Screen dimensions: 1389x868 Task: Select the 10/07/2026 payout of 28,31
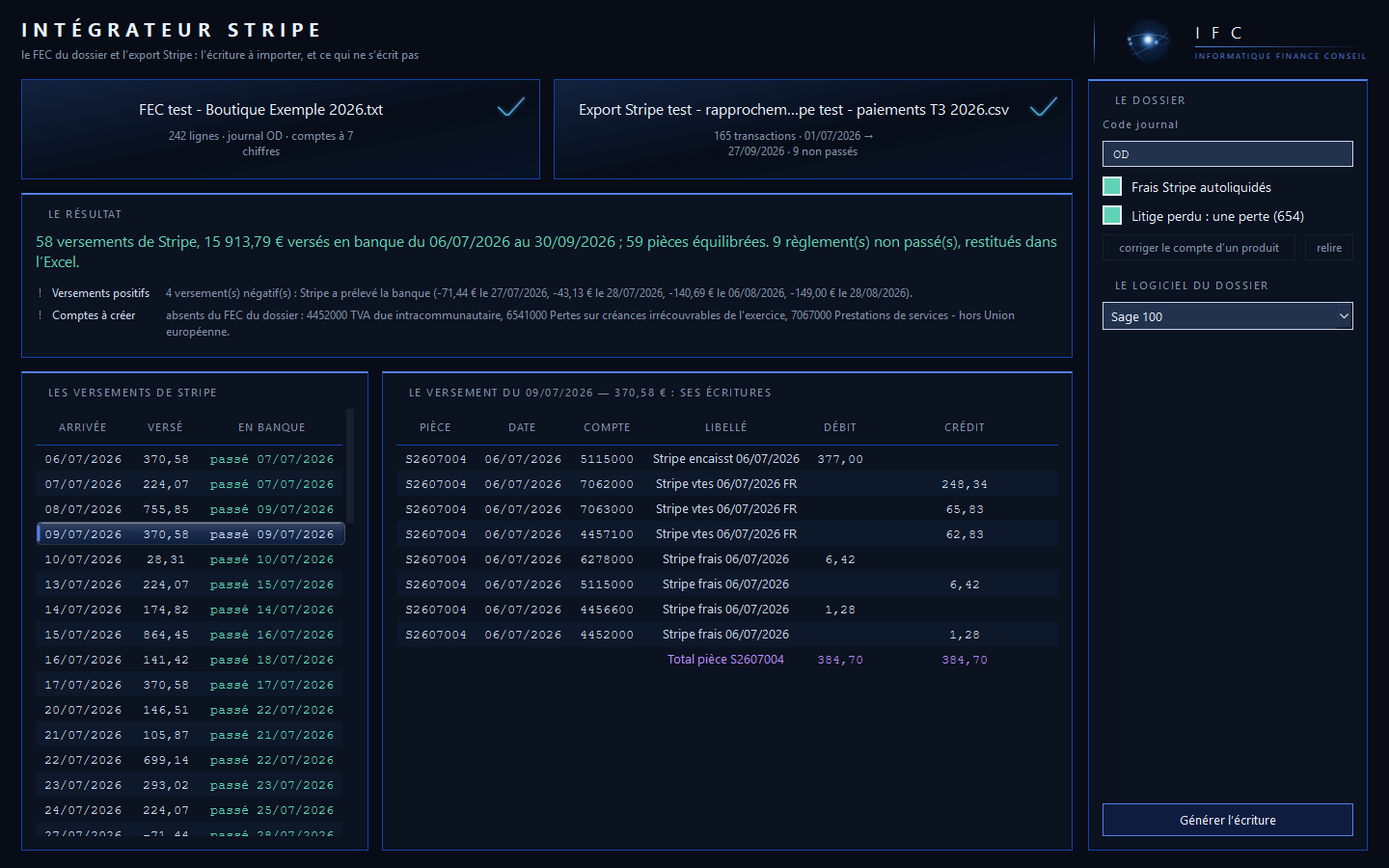[x=190, y=559]
